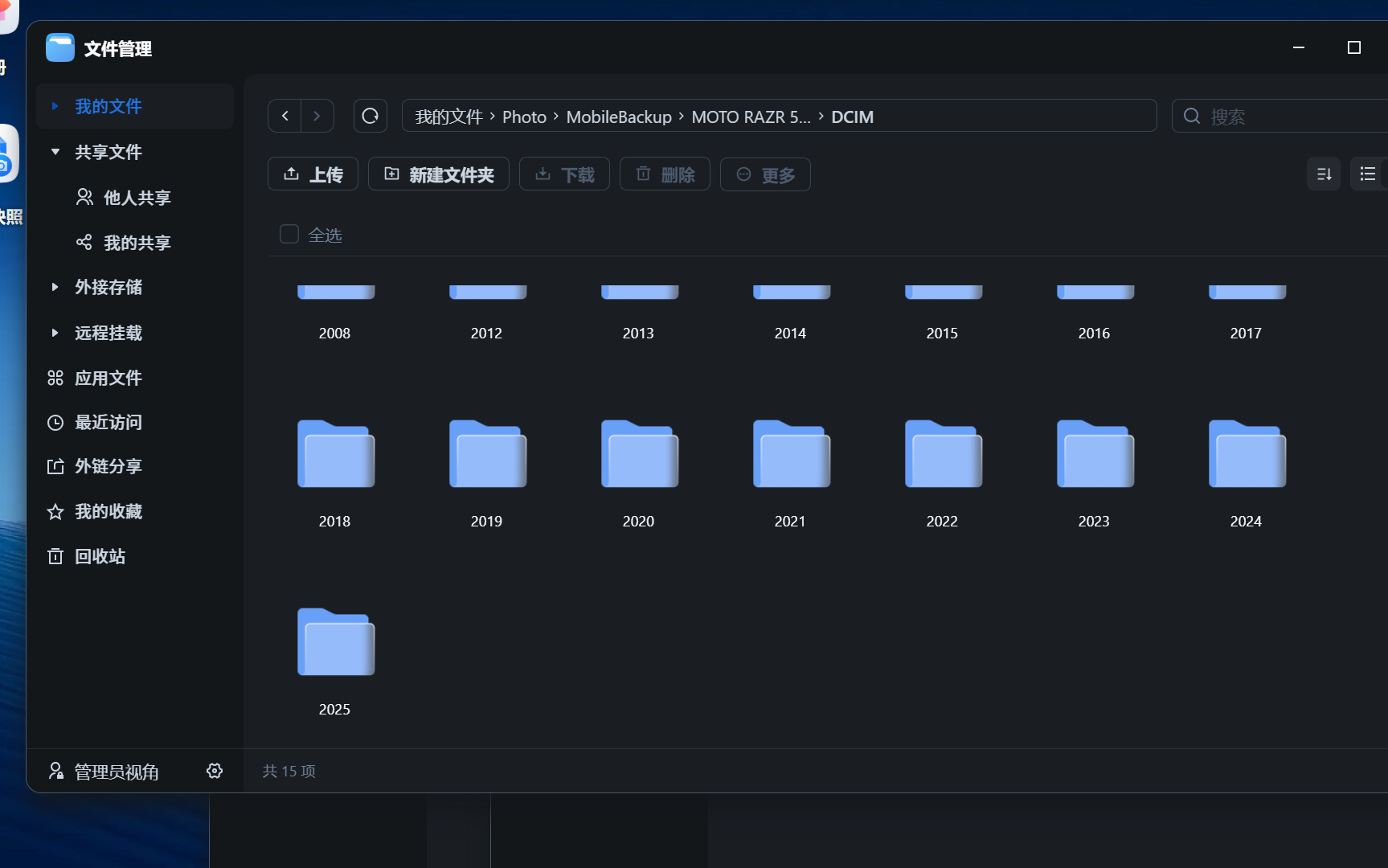Expand the 我的文件 tree arrow

pyautogui.click(x=55, y=106)
